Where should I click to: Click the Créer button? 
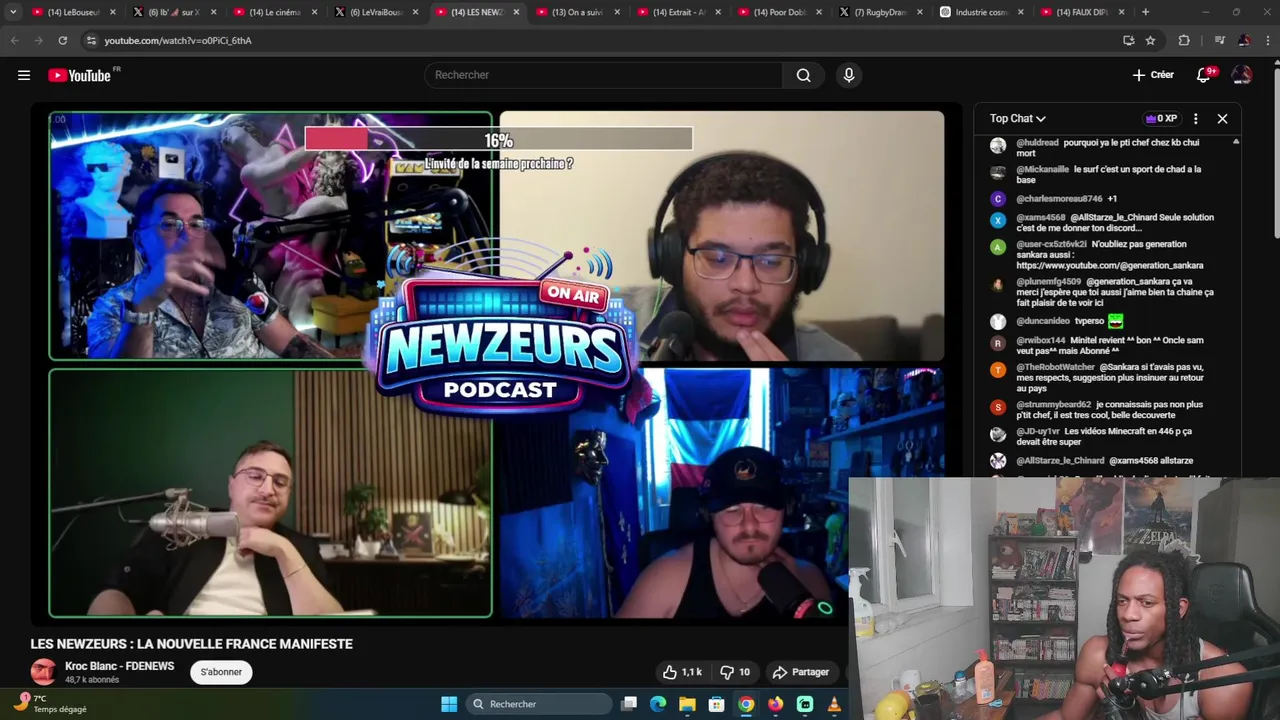1153,75
